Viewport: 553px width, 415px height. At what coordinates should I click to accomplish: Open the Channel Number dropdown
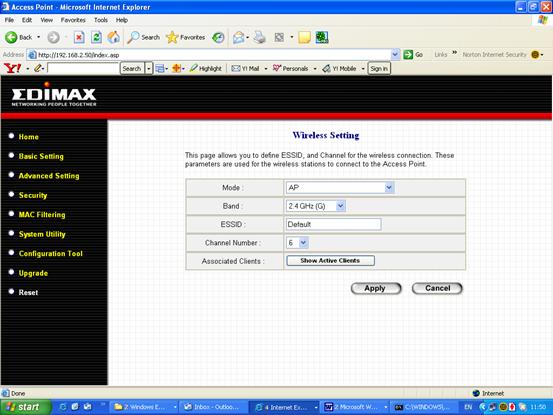point(298,243)
